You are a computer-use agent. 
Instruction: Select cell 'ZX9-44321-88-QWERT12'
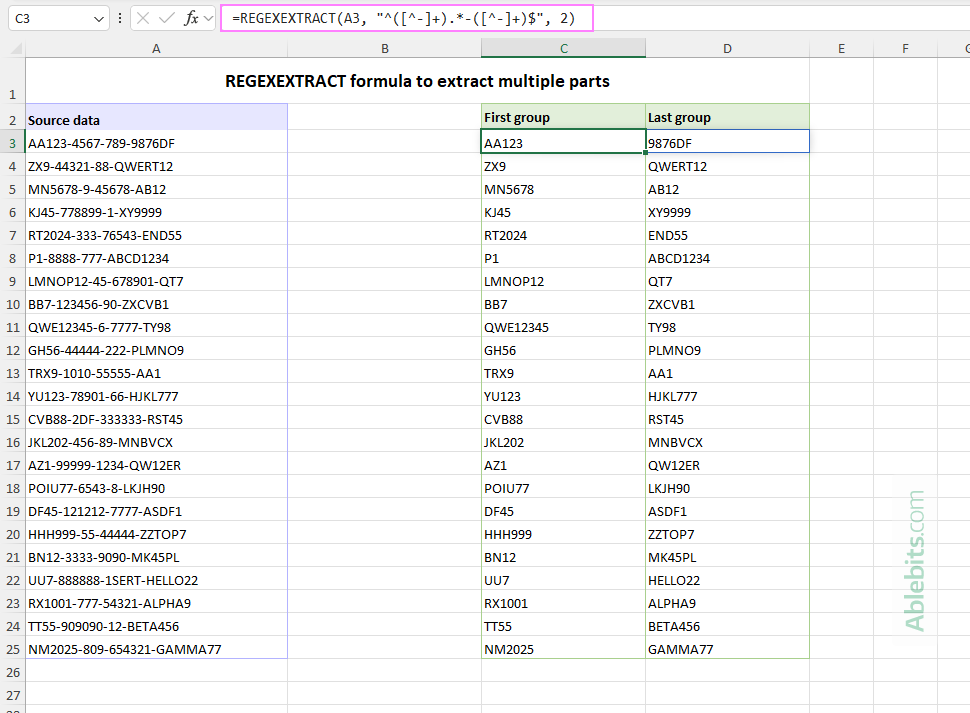157,166
